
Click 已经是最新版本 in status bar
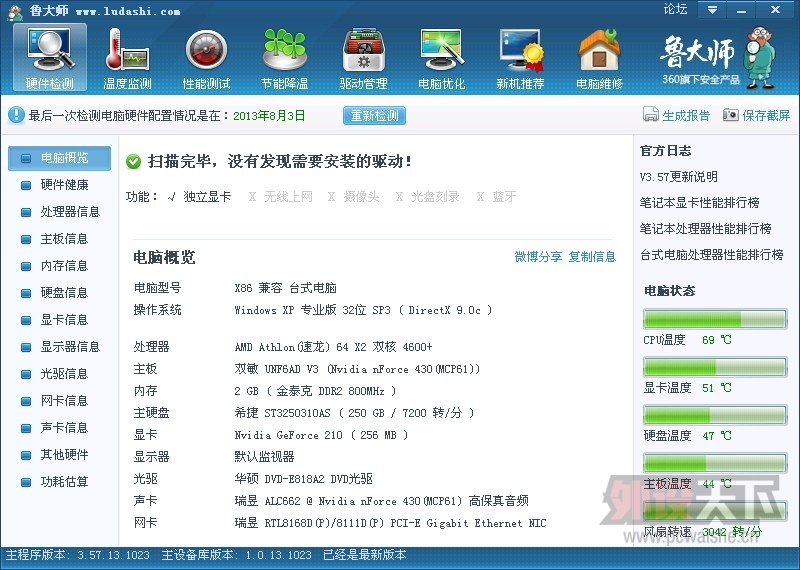(364, 555)
